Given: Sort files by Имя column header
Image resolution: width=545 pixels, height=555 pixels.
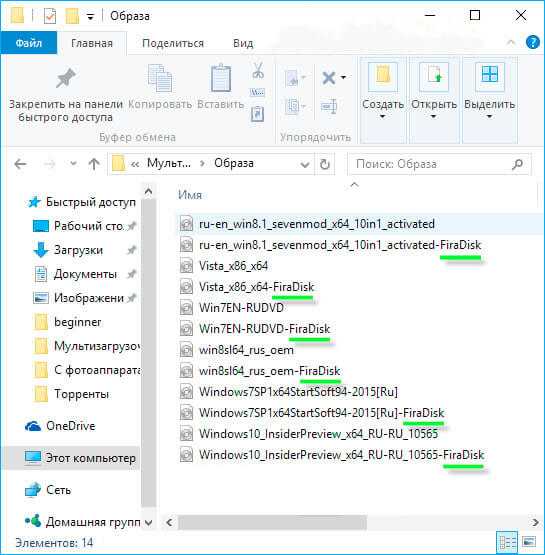Looking at the screenshot, I should 190,195.
